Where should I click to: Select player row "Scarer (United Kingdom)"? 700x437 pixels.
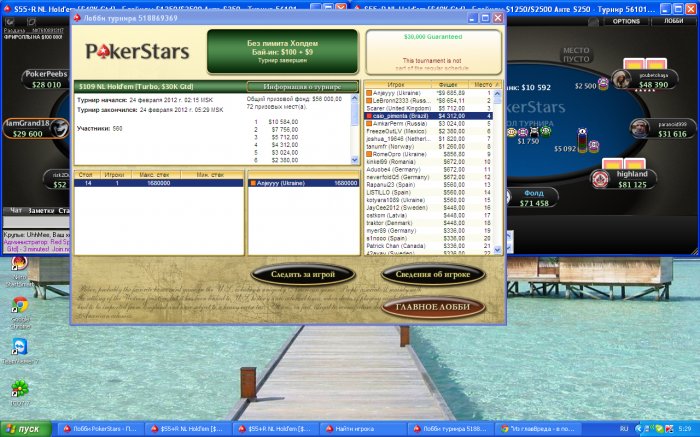point(429,108)
